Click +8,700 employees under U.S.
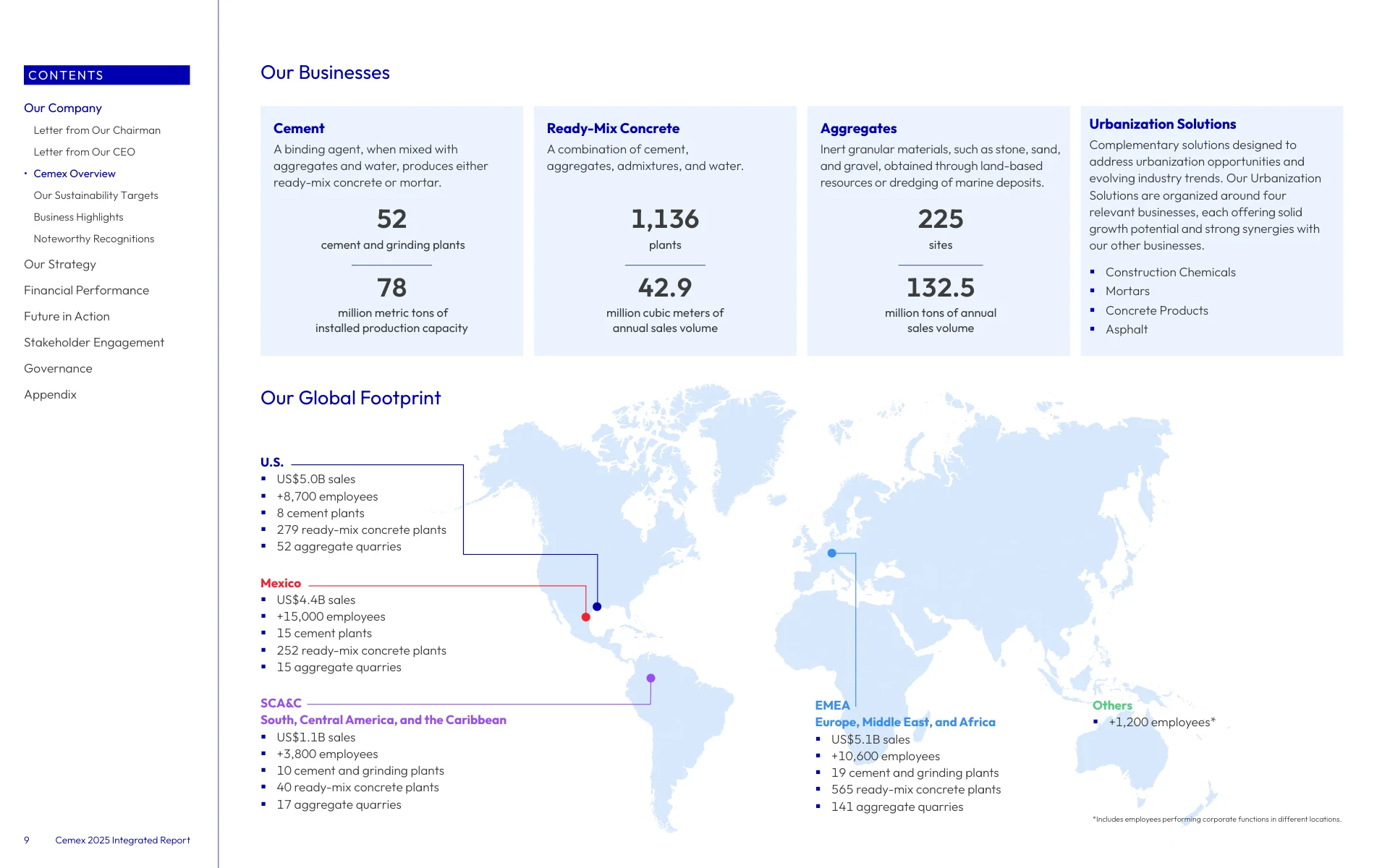1390x868 pixels. pyautogui.click(x=327, y=497)
